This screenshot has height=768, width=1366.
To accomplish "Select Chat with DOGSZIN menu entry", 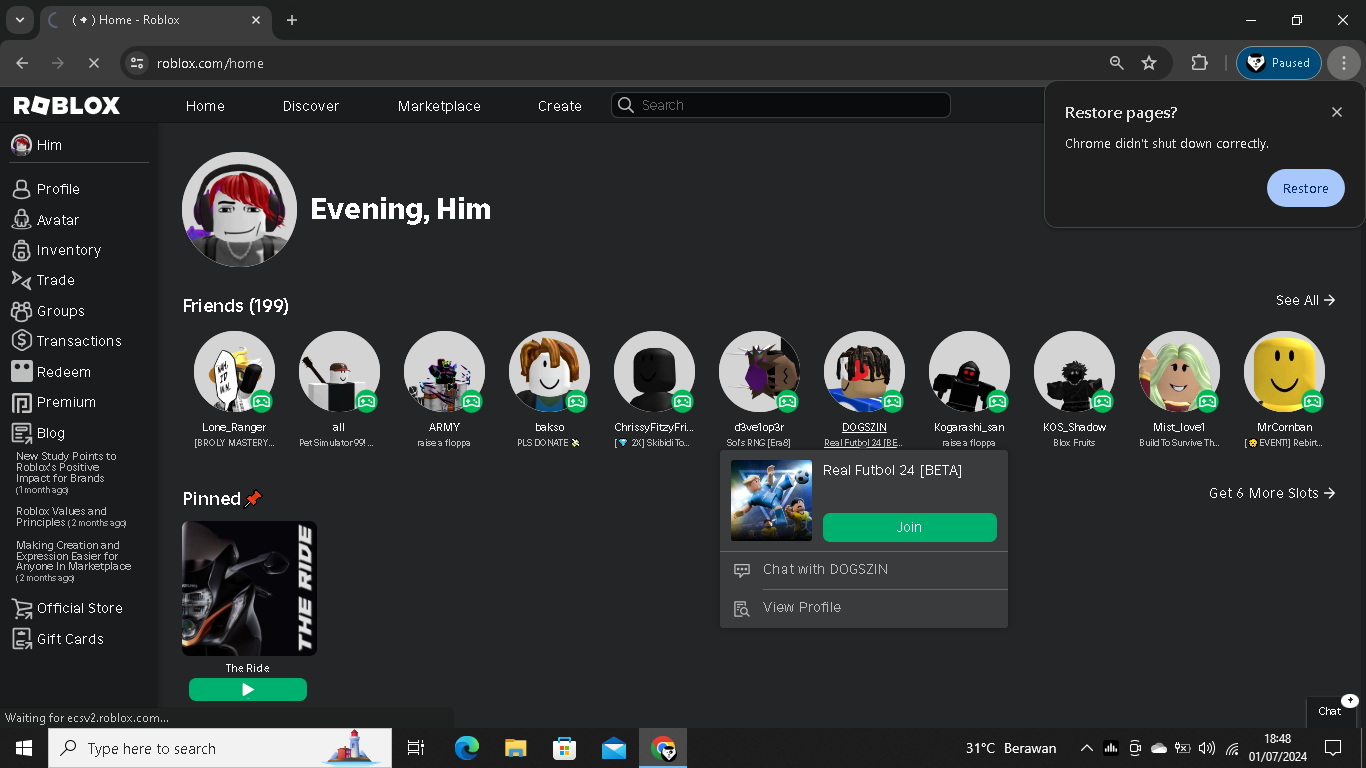I will tap(864, 570).
